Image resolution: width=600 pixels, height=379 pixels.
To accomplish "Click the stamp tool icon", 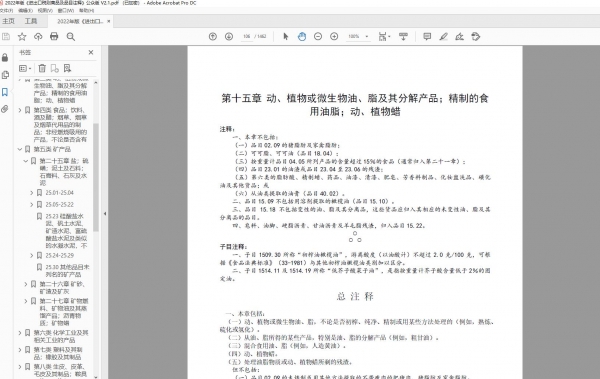I will pyautogui.click(x=476, y=36).
